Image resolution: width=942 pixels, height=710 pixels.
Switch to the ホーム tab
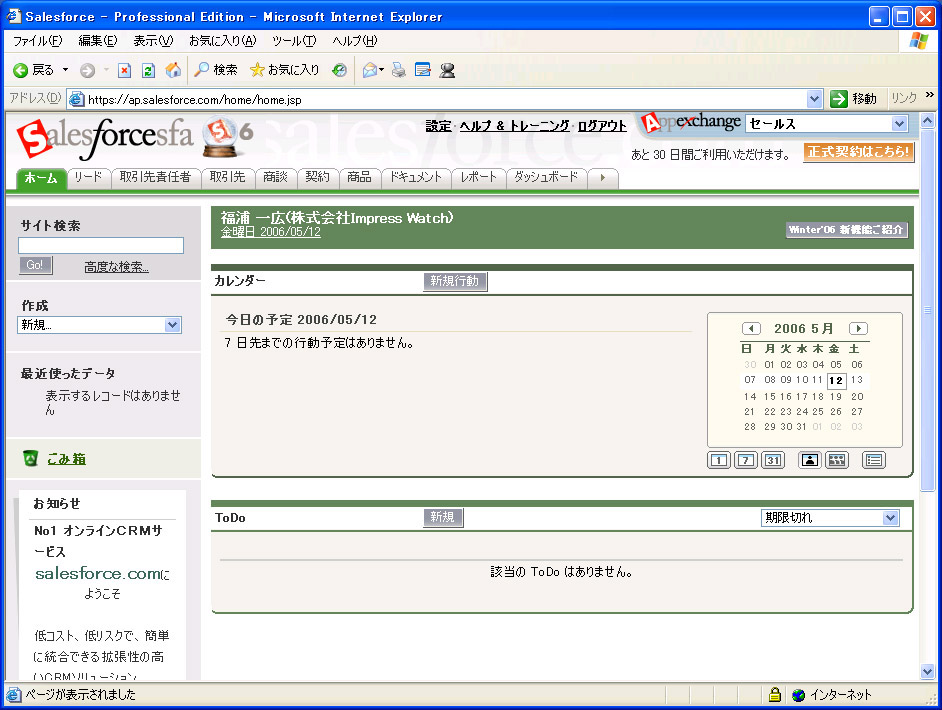point(41,178)
